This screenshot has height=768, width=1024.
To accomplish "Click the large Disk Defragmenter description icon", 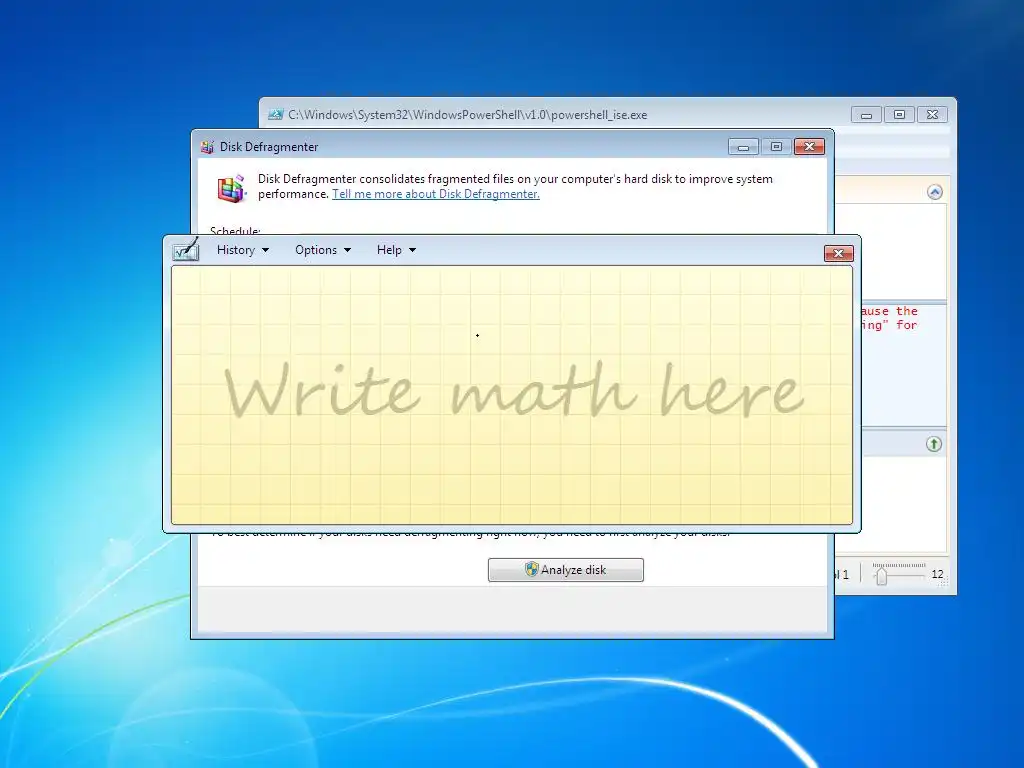I will pyautogui.click(x=231, y=188).
